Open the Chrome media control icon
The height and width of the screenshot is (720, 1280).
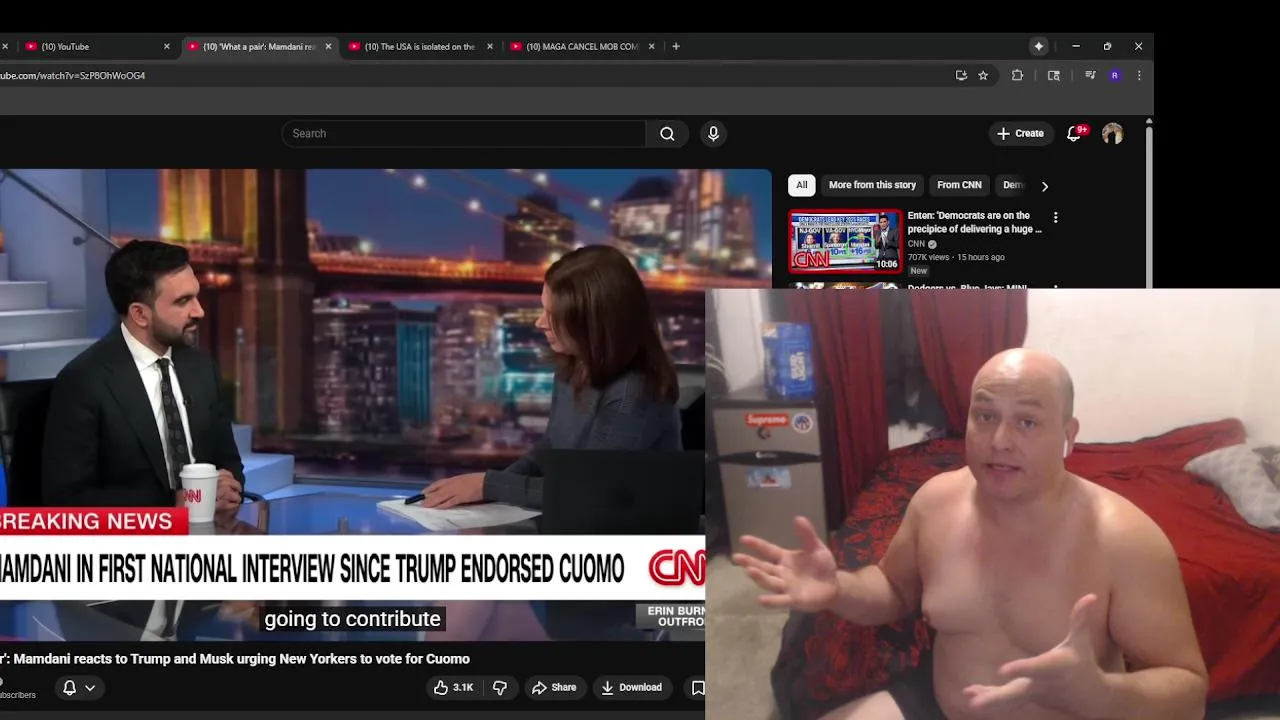coord(1090,75)
